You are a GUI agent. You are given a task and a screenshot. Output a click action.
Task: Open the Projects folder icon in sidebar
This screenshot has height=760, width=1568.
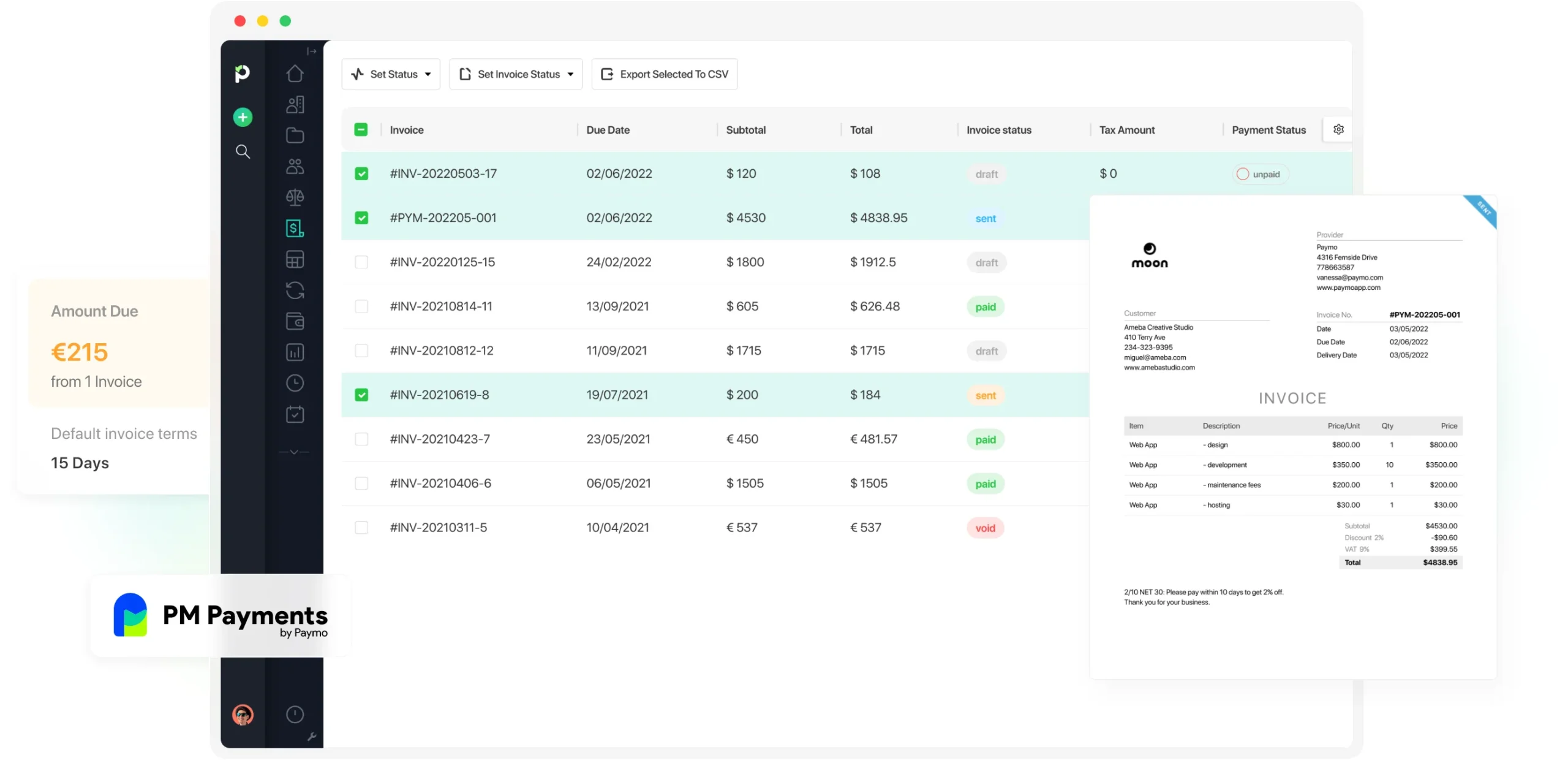pos(296,135)
